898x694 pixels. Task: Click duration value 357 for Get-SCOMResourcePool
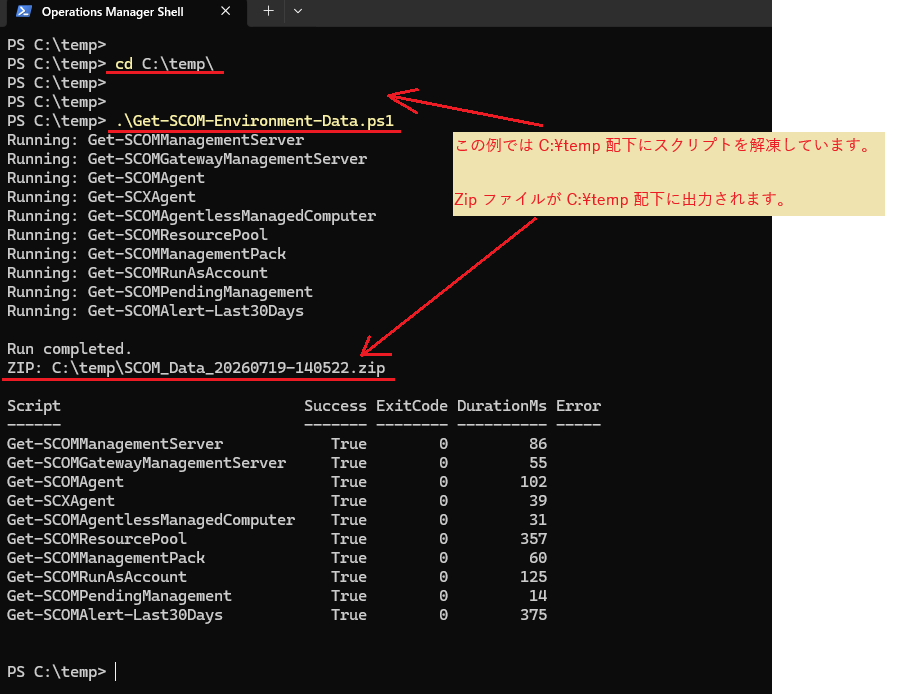[533, 538]
